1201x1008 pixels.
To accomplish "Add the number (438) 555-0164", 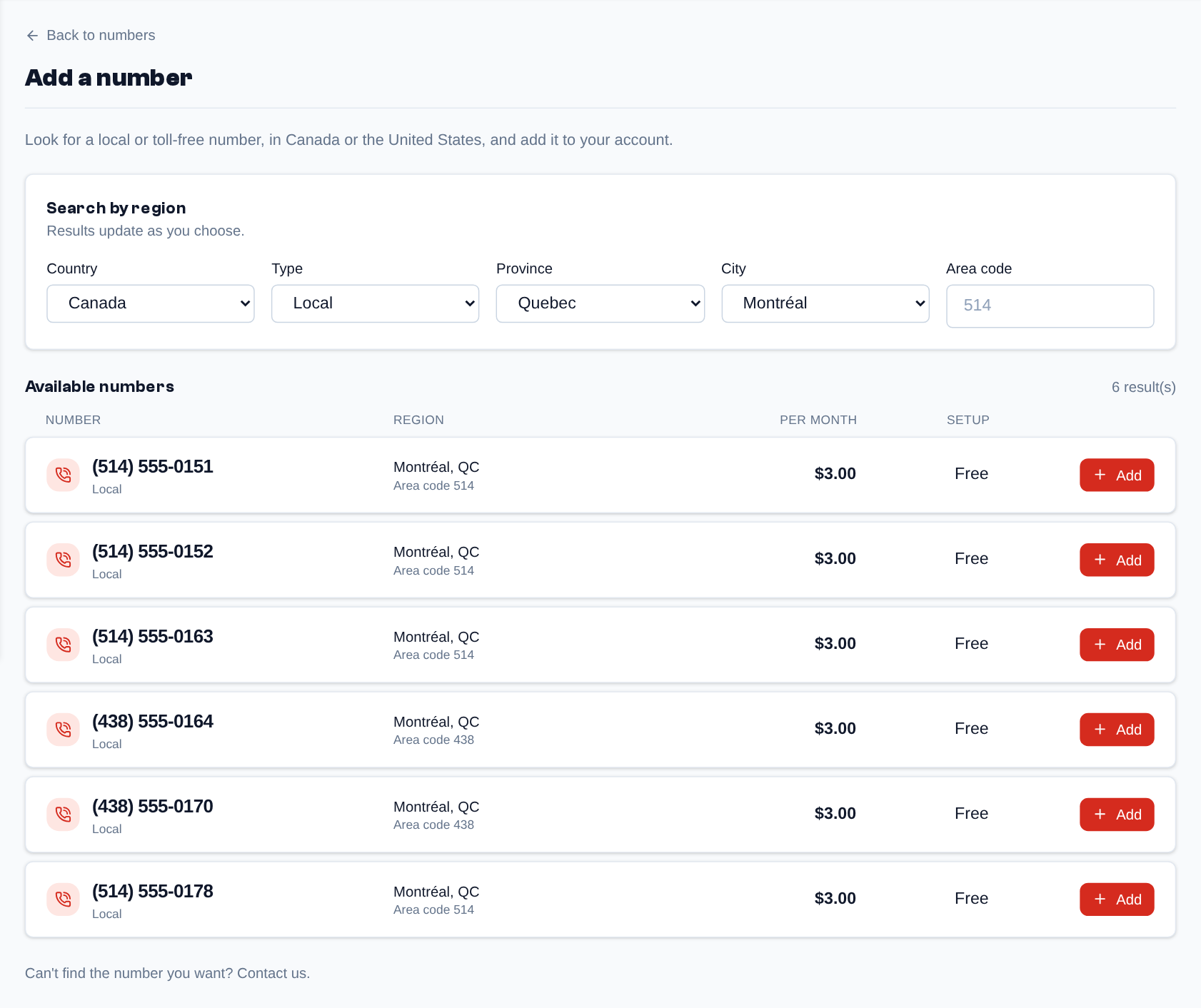I will [x=1117, y=730].
